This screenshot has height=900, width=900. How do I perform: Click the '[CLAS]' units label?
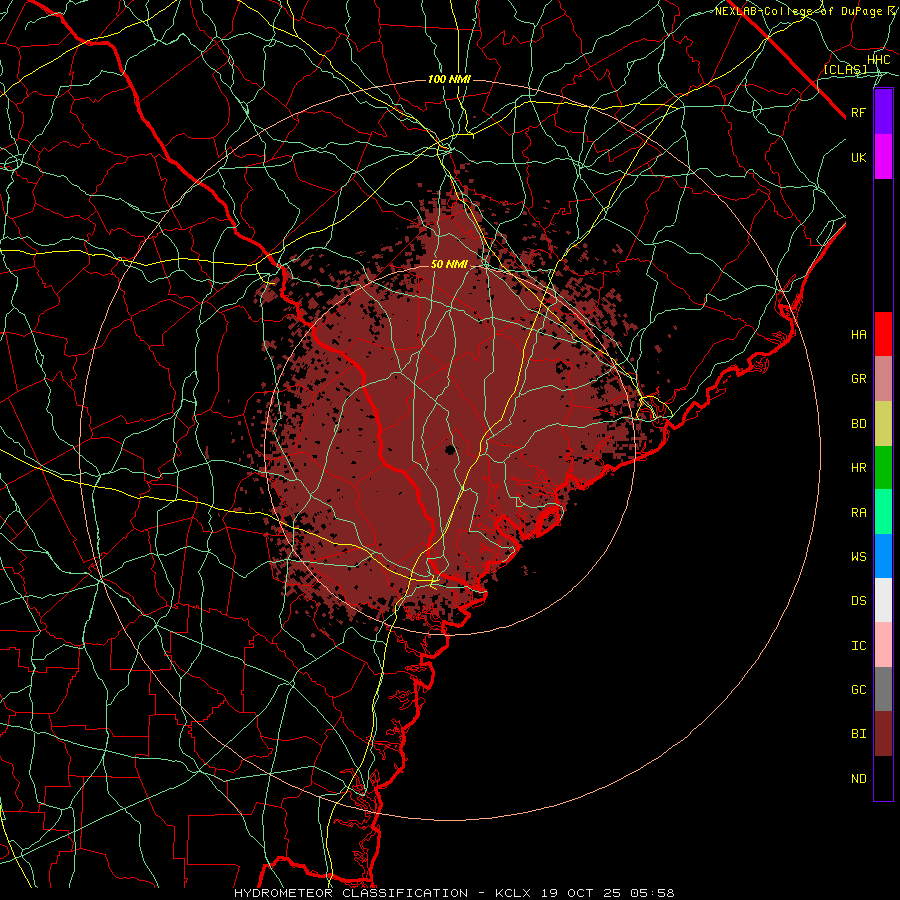click(x=845, y=69)
